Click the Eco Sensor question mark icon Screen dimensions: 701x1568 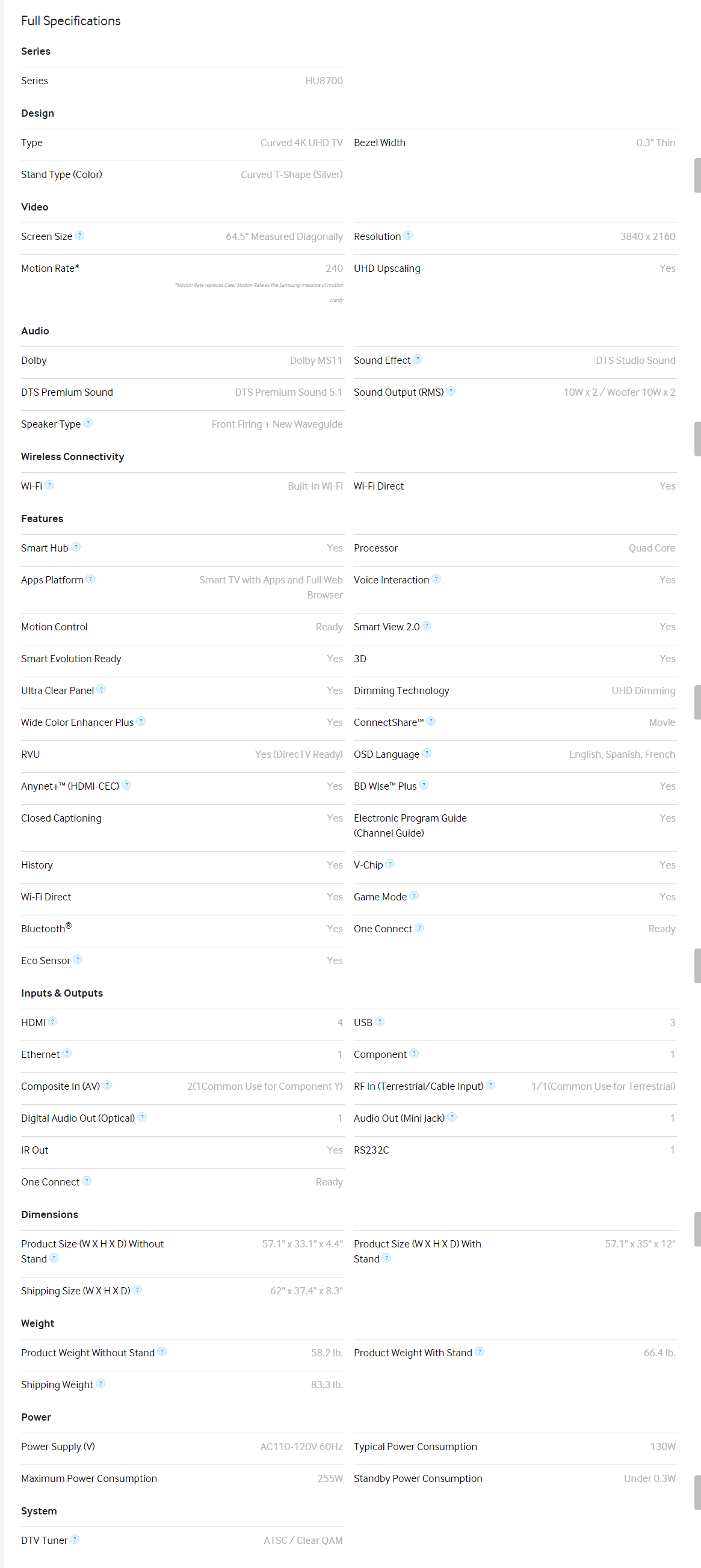(x=78, y=960)
